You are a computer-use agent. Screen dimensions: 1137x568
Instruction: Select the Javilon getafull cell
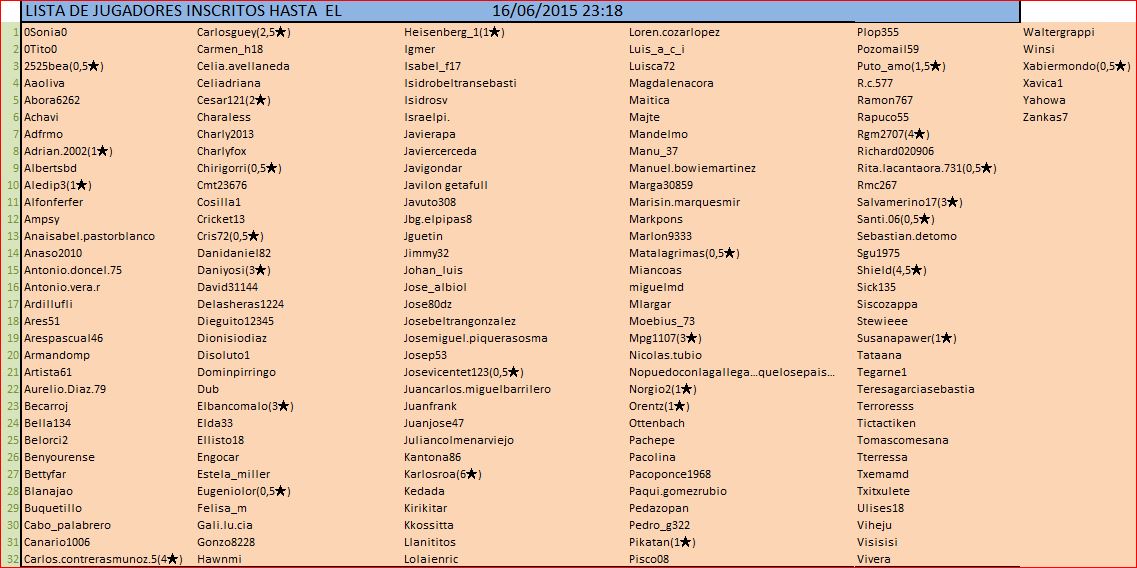coord(445,185)
